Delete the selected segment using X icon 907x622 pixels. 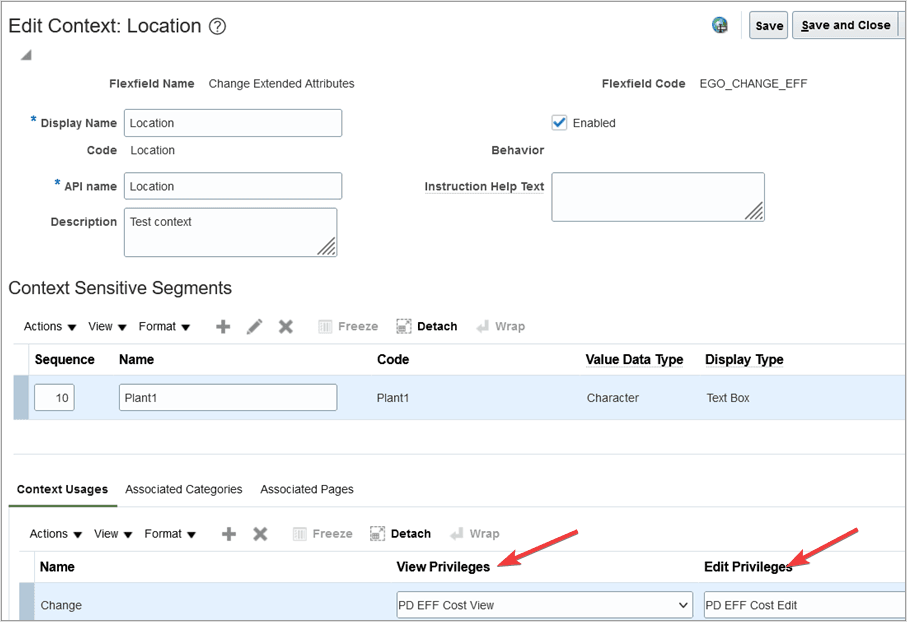click(x=286, y=326)
